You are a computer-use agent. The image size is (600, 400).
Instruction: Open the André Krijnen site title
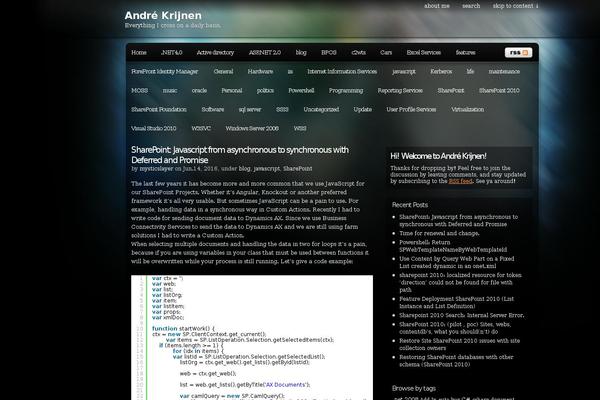coord(163,15)
